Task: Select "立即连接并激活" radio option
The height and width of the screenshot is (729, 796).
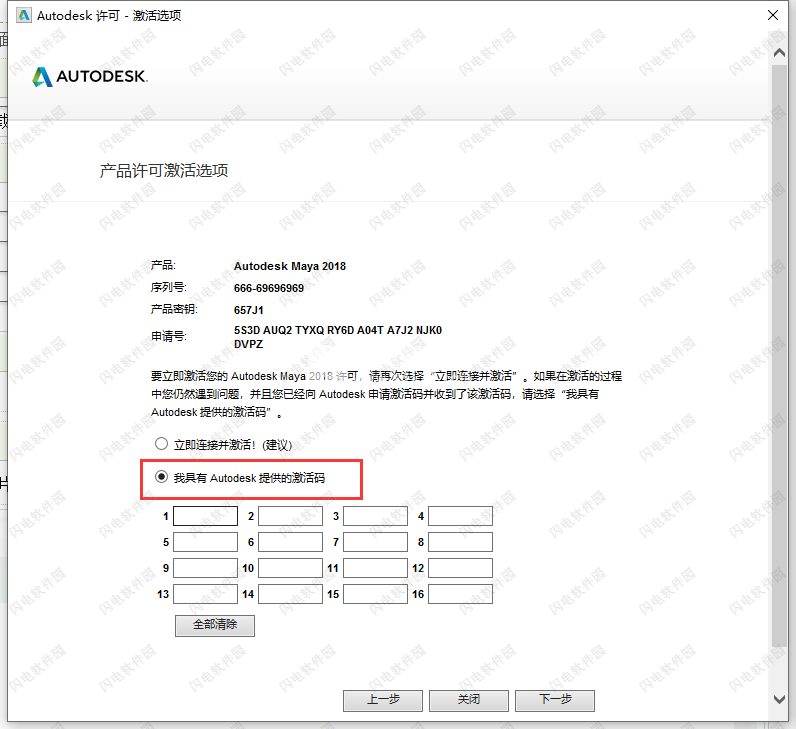Action: click(x=161, y=444)
